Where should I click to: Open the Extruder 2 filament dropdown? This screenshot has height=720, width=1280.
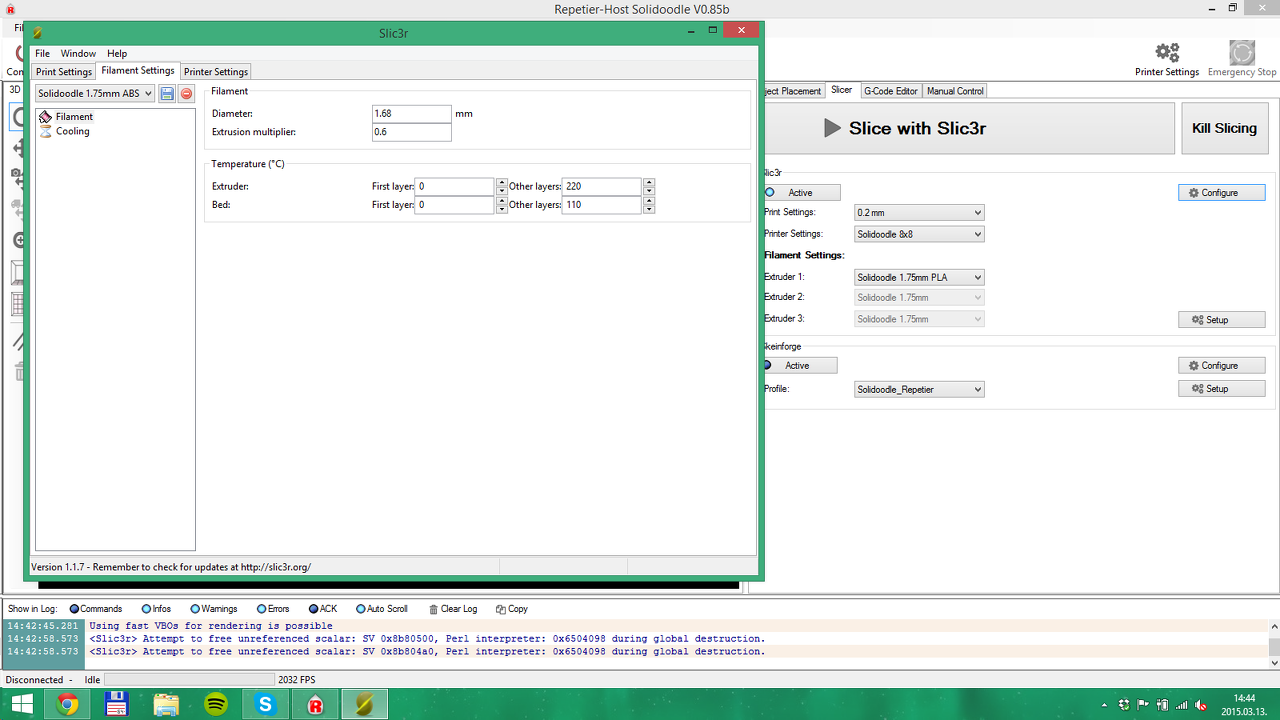919,297
